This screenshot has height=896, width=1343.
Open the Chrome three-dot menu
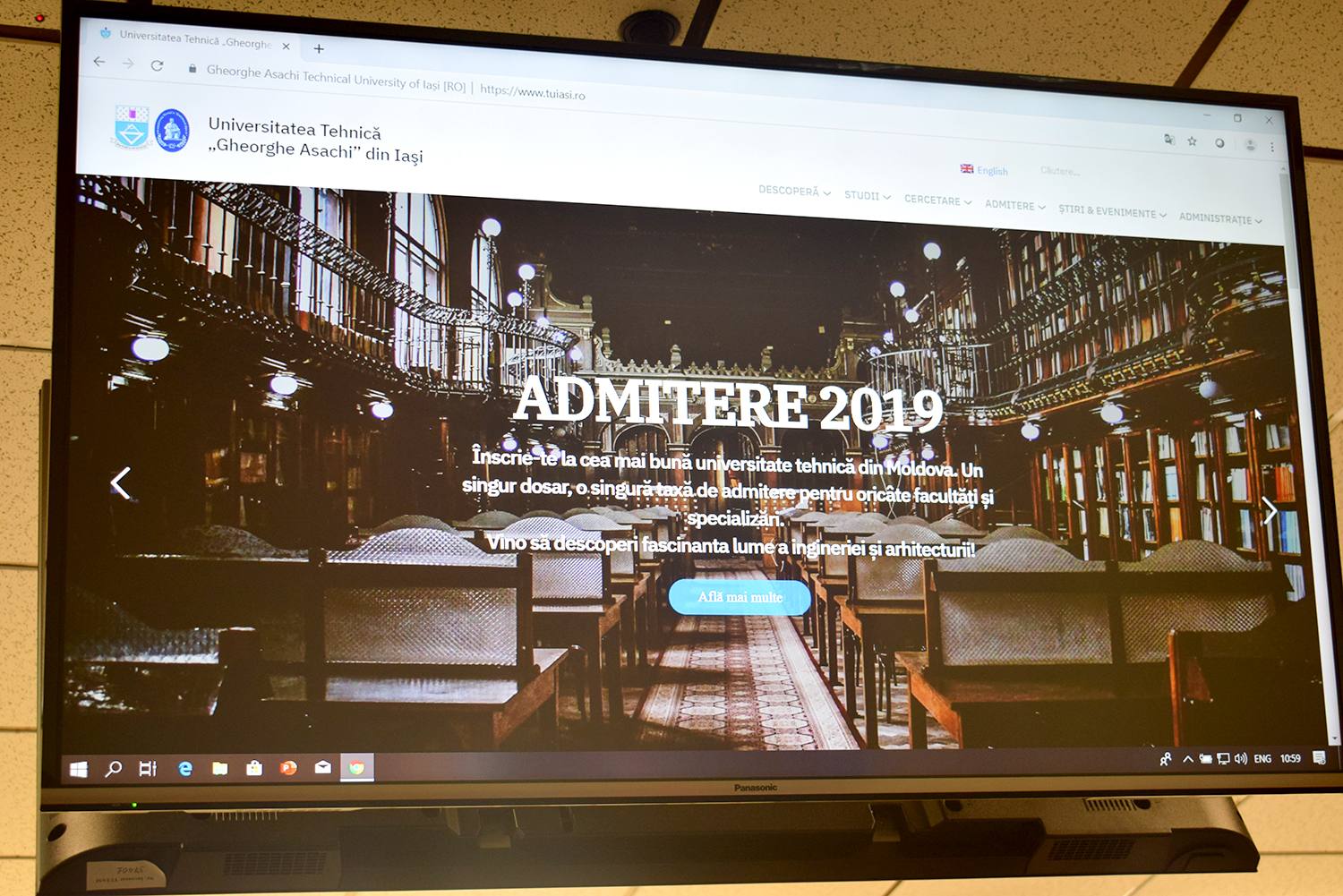pos(1271,147)
